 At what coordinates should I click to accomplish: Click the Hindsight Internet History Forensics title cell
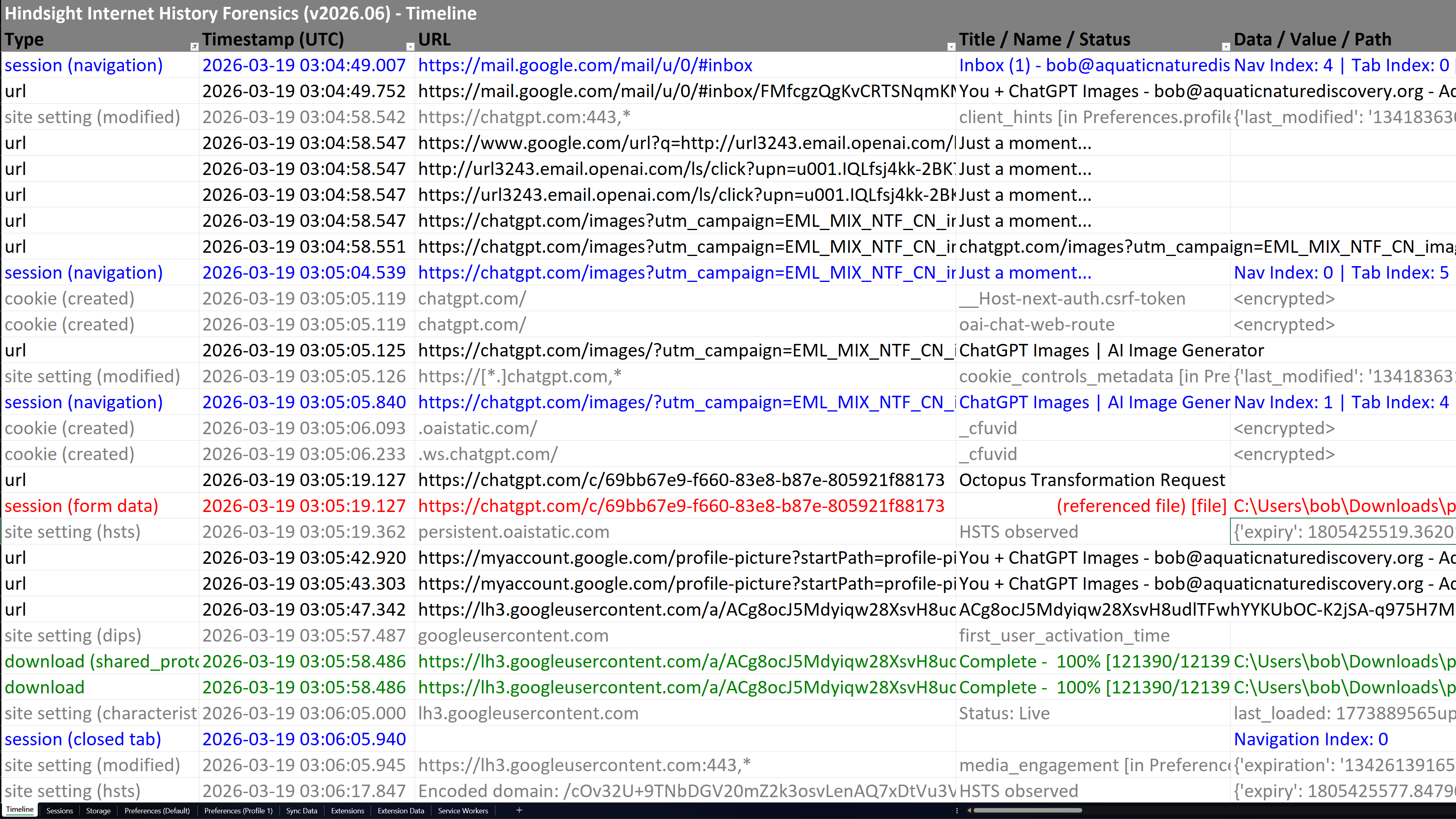(241, 13)
